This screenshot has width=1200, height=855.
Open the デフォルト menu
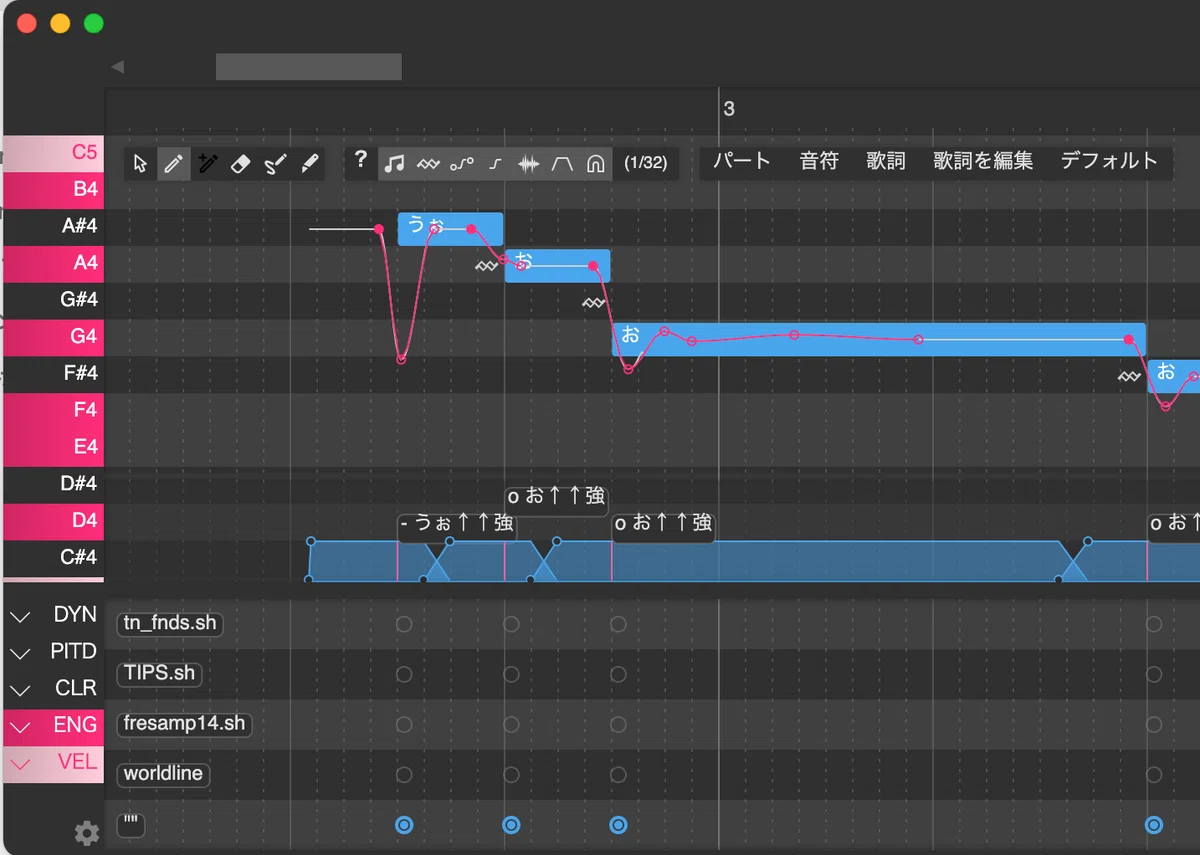pyautogui.click(x=1109, y=161)
